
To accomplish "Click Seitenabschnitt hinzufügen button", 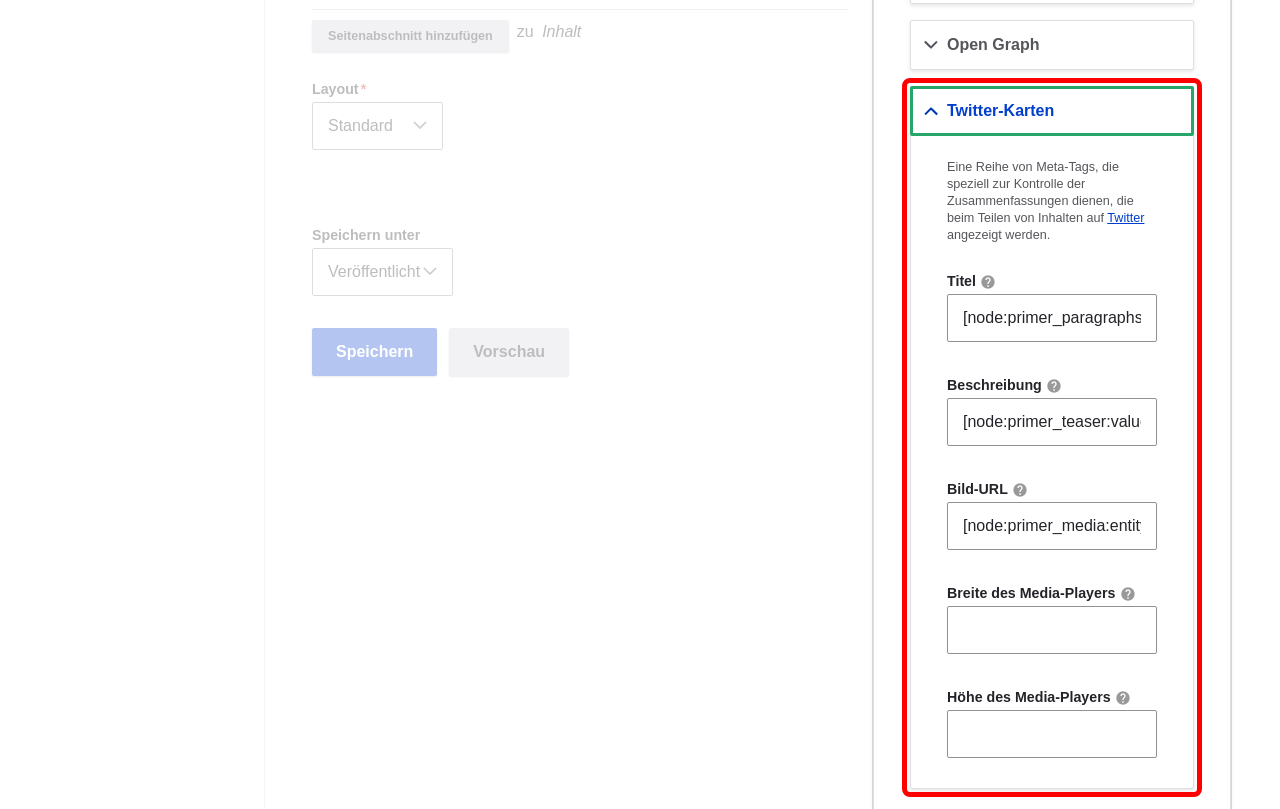I will pos(410,36).
